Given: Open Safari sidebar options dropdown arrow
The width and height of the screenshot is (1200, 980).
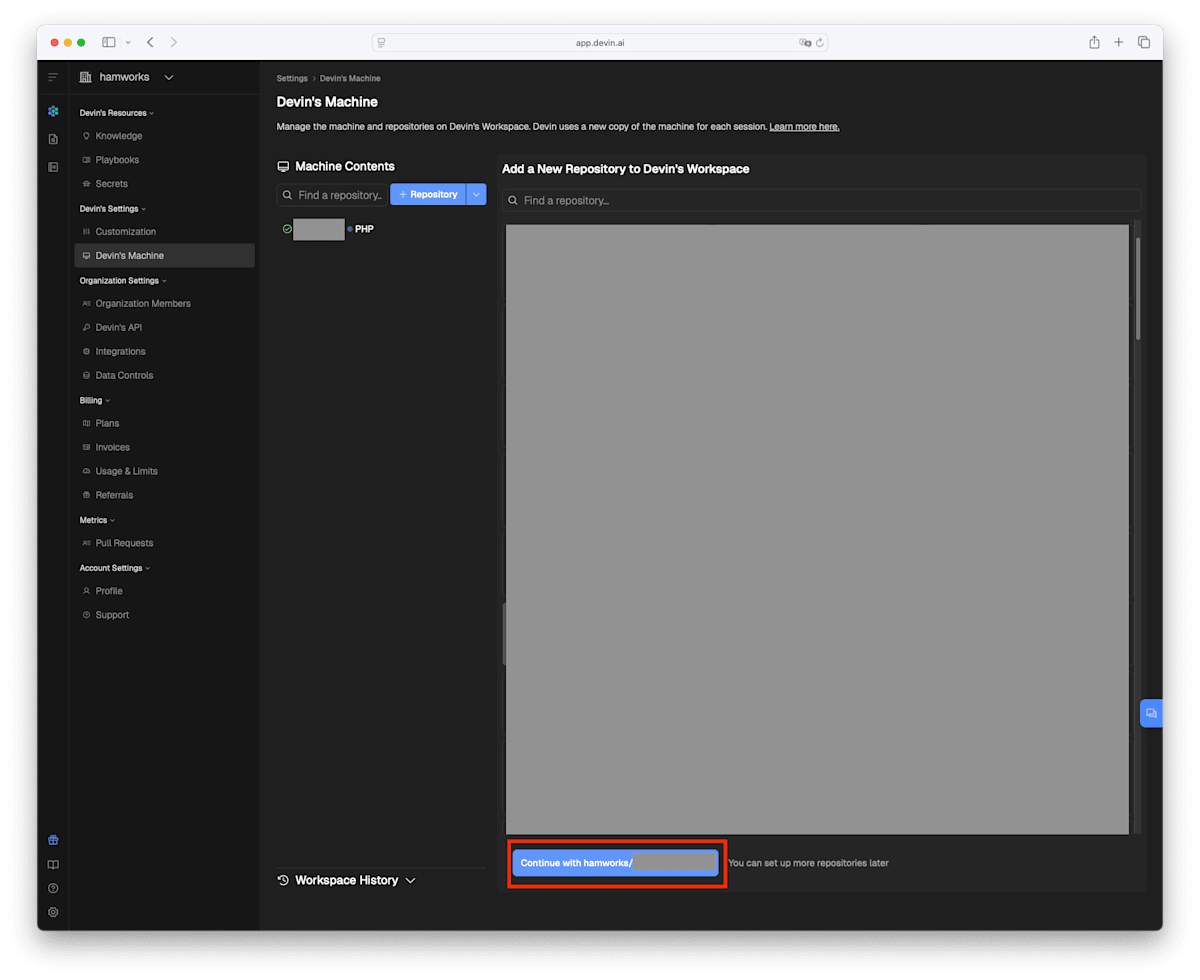Looking at the screenshot, I should [x=128, y=43].
